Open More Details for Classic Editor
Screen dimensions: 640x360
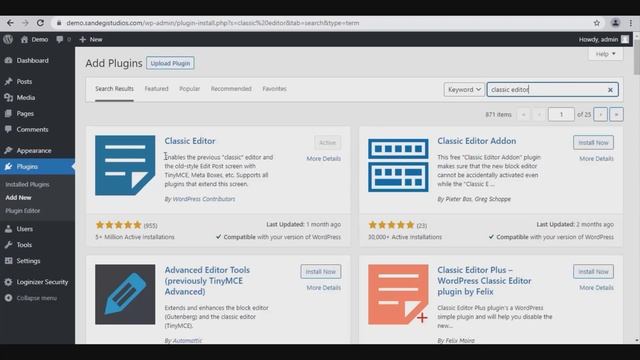click(x=324, y=158)
